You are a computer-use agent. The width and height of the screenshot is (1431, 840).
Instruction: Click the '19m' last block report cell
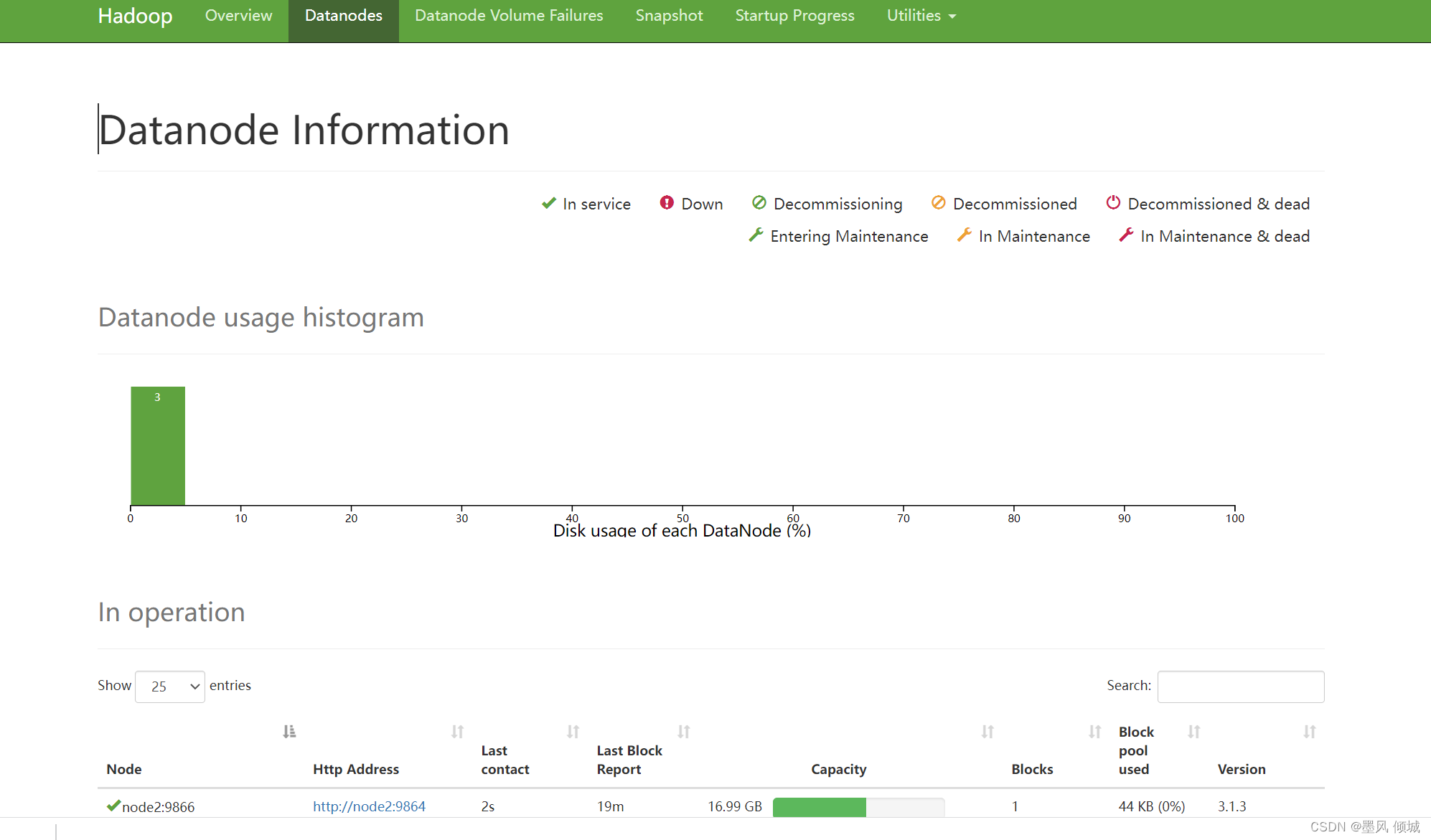(611, 806)
